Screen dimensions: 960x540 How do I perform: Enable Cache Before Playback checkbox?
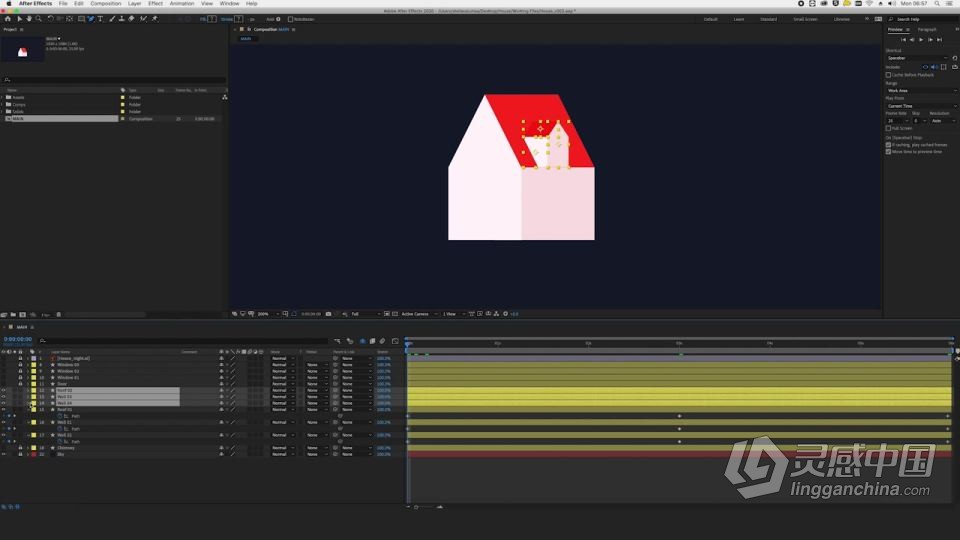pos(888,75)
